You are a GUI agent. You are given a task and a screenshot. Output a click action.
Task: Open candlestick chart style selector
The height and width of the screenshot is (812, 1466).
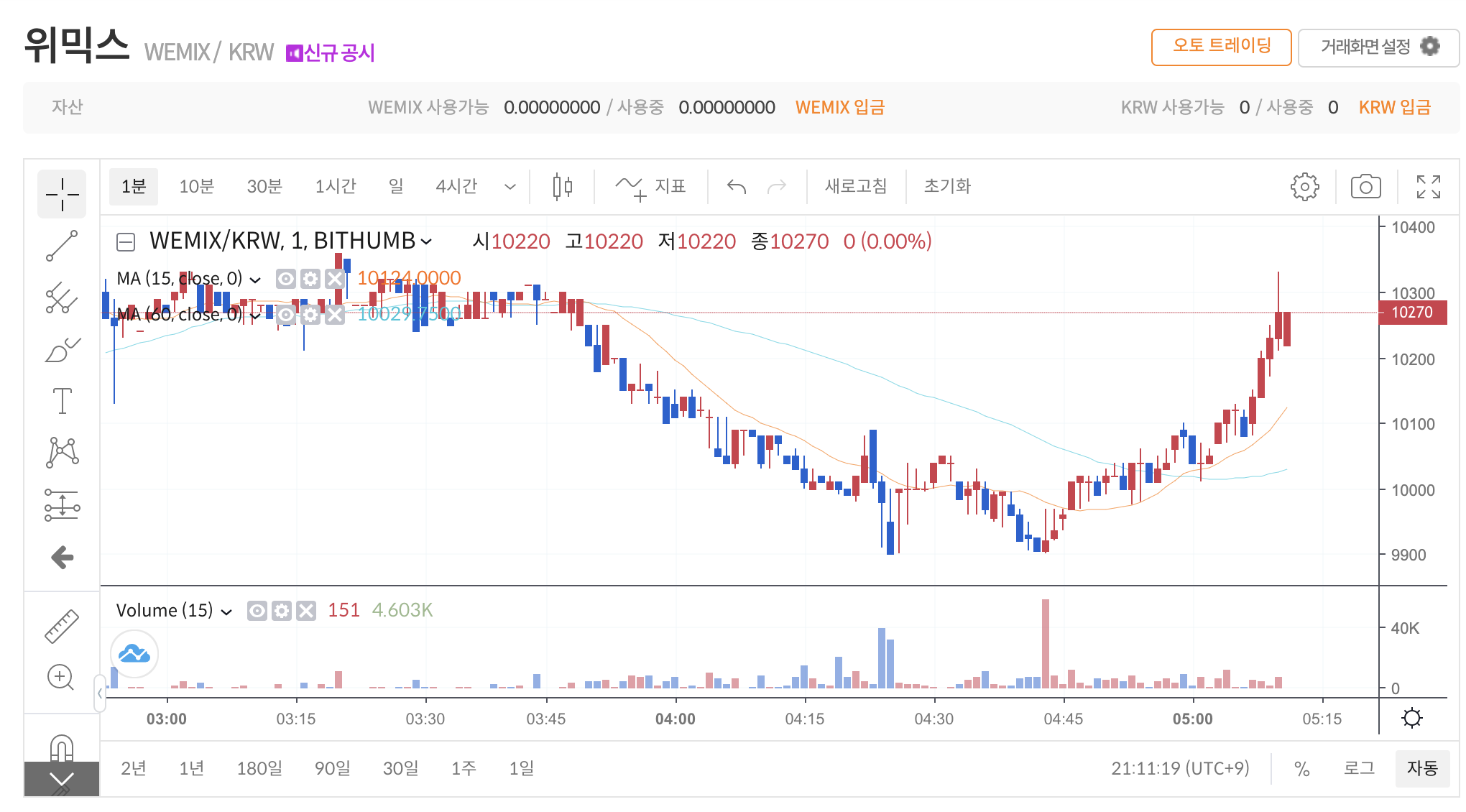point(563,187)
